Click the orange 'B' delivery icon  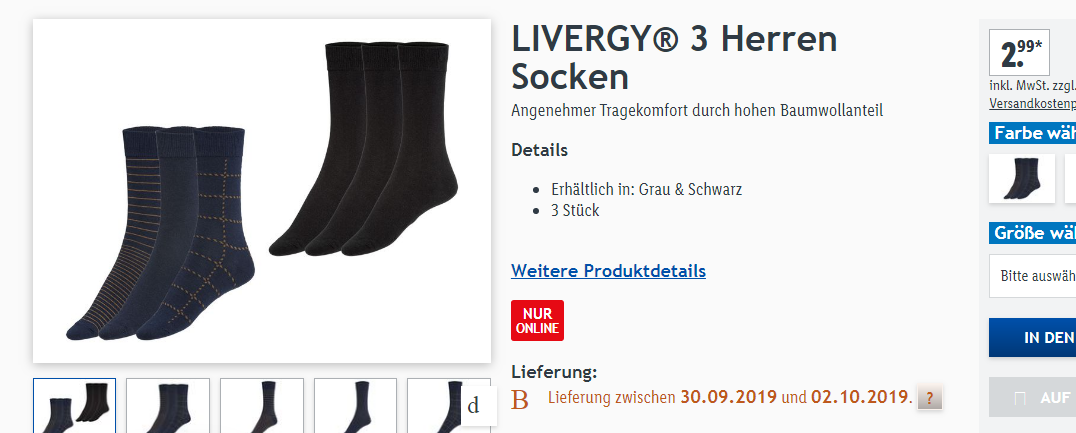pyautogui.click(x=520, y=400)
